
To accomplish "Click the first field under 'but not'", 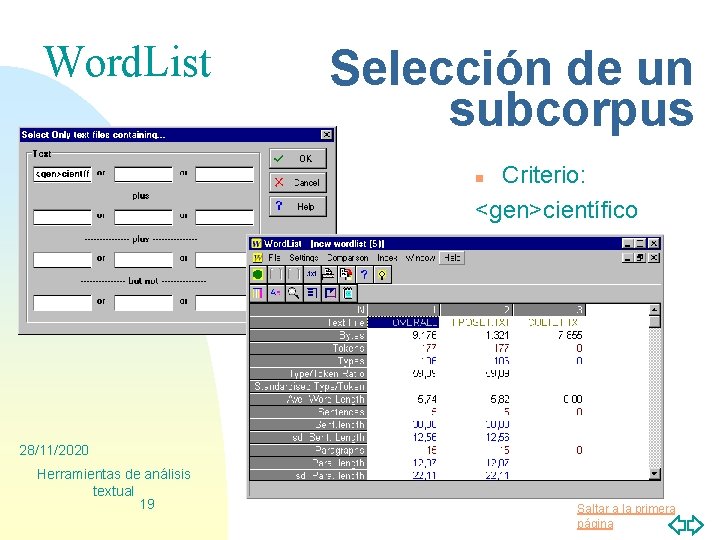I will coord(62,302).
